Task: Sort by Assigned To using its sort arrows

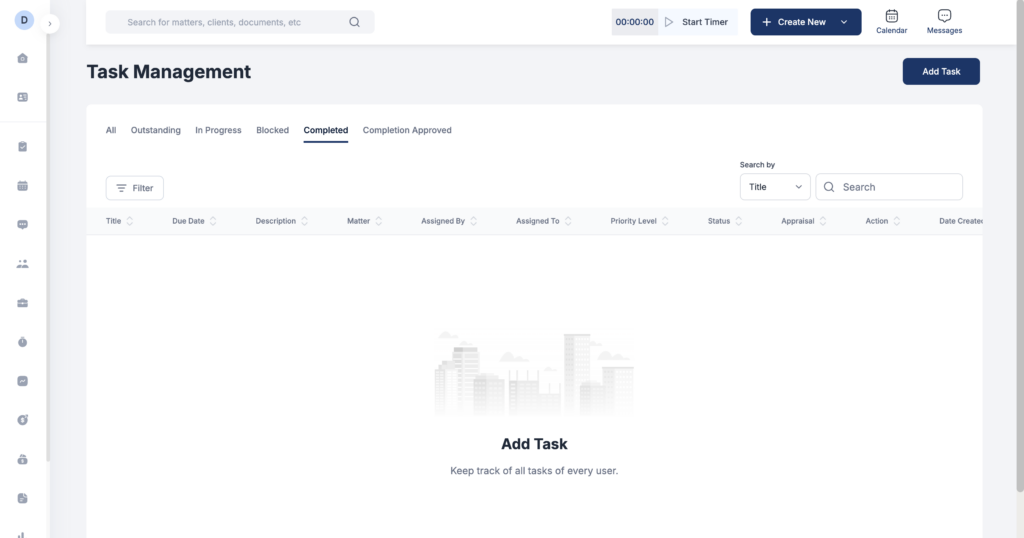Action: pyautogui.click(x=568, y=221)
